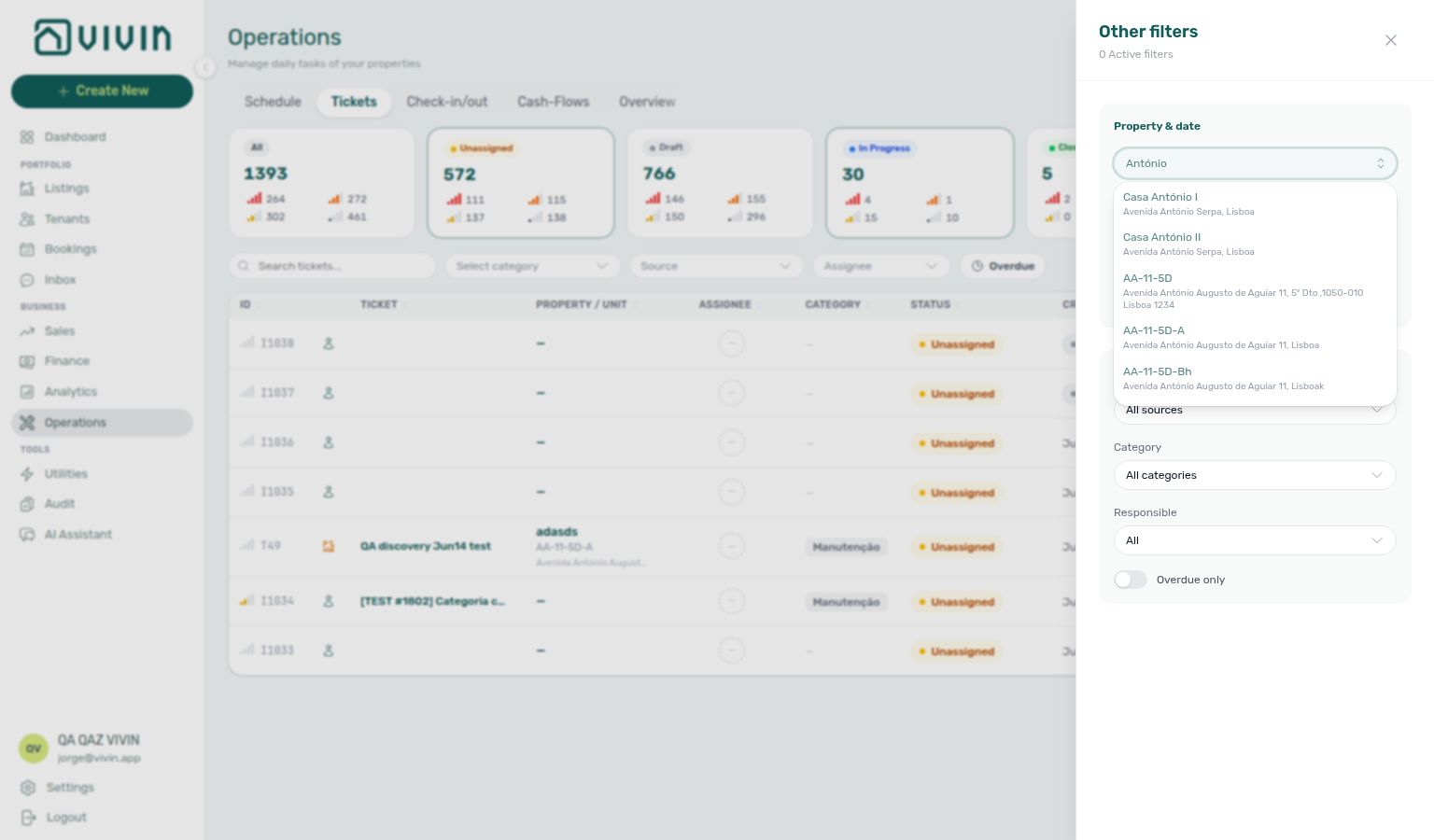Open Operations in the sidebar
Viewport: 1434px width, 840px height.
103,423
